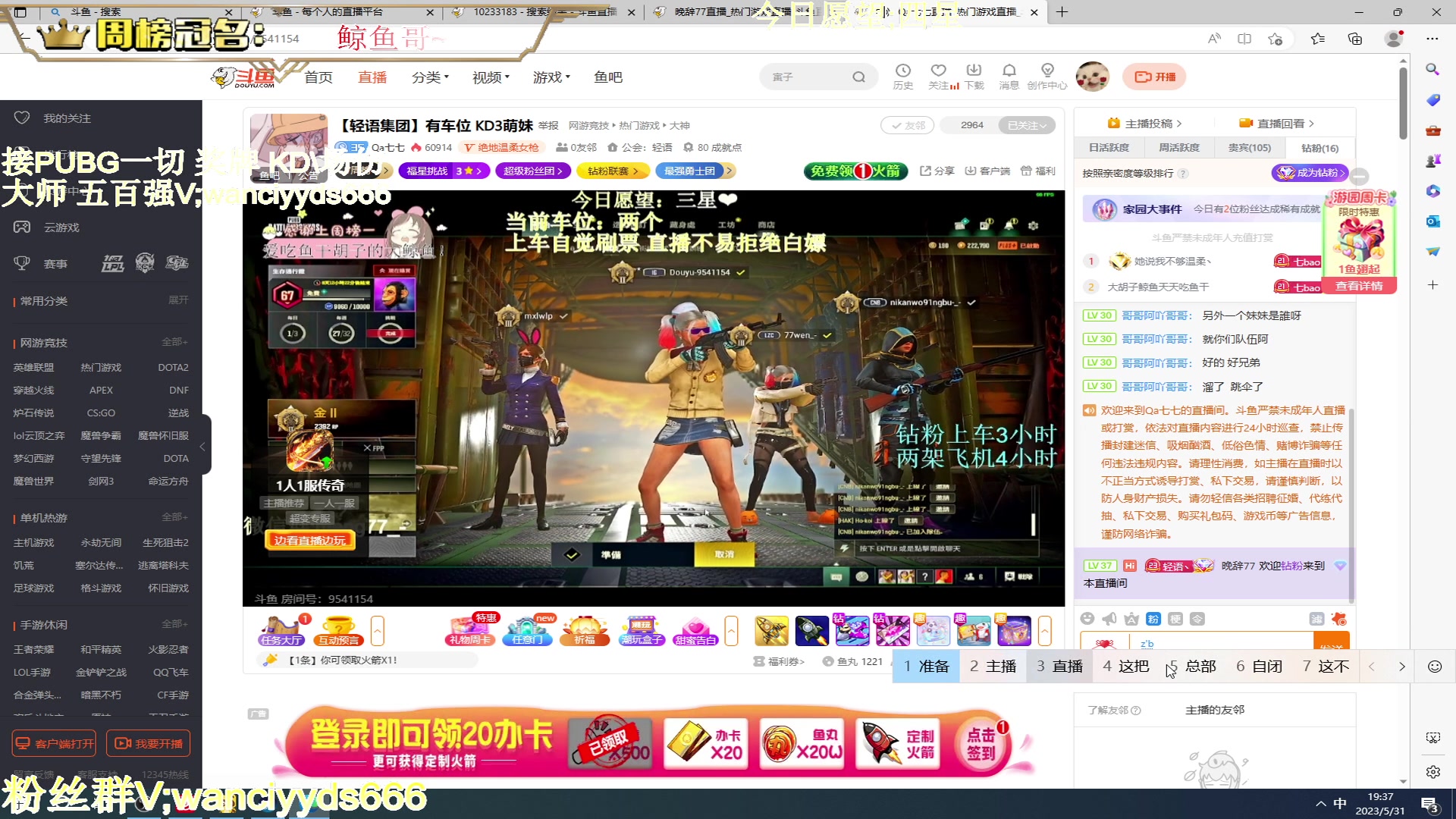The height and width of the screenshot is (819, 1456).
Task: Toggle the 已关注 follow button
Action: [1027, 125]
